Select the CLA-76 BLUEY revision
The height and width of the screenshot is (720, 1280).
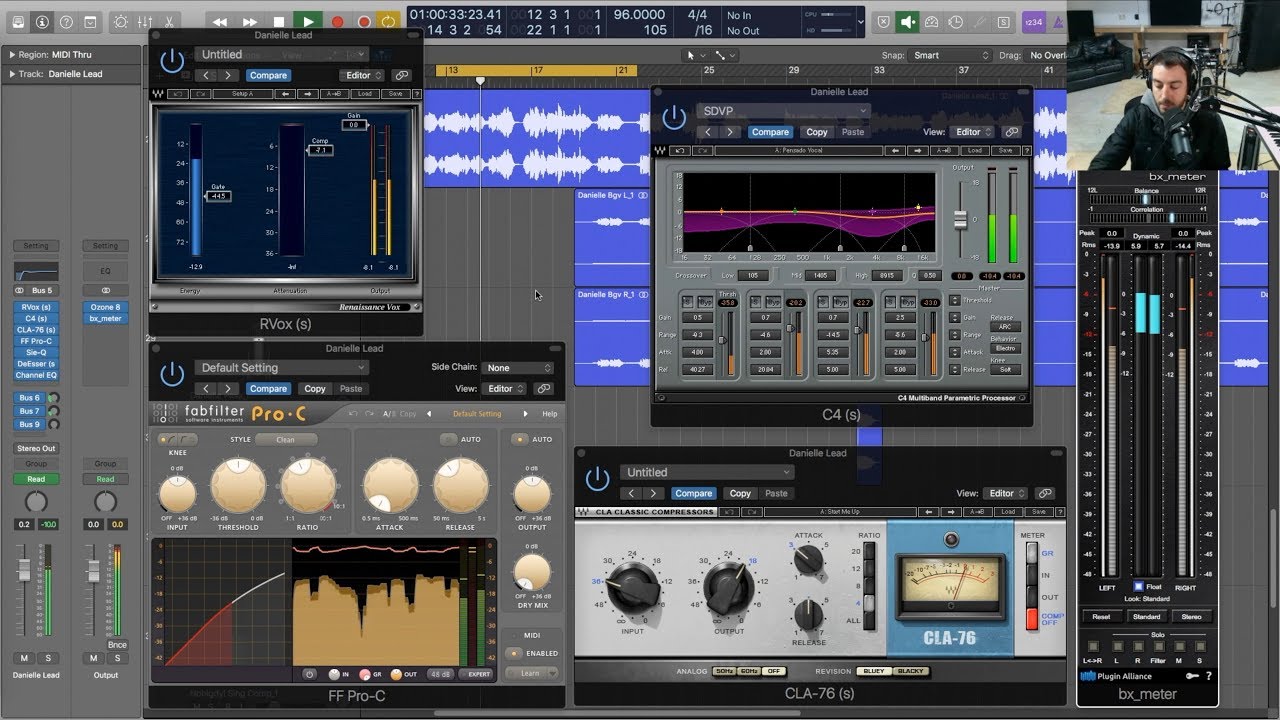coord(874,671)
